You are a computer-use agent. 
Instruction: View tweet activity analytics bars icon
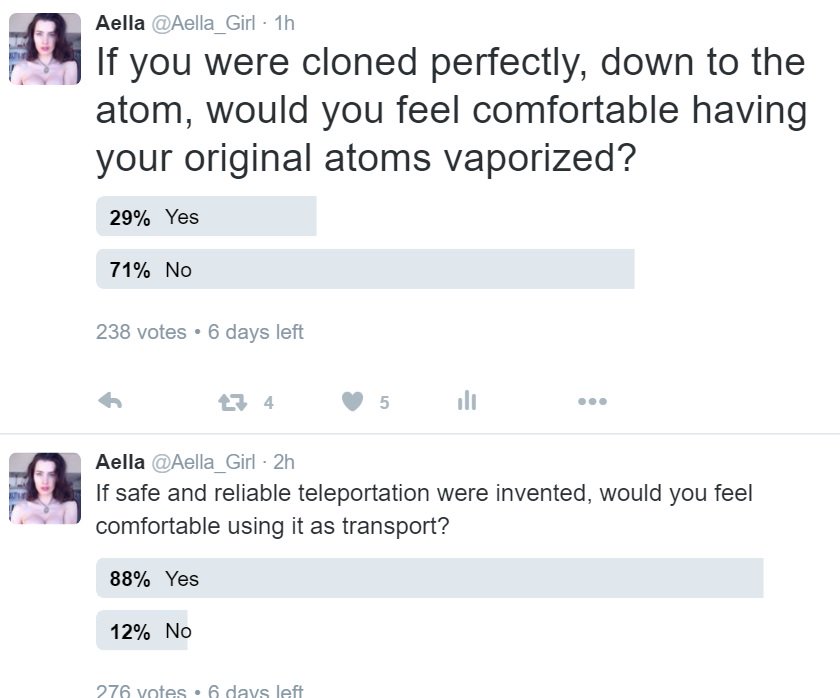(466, 402)
